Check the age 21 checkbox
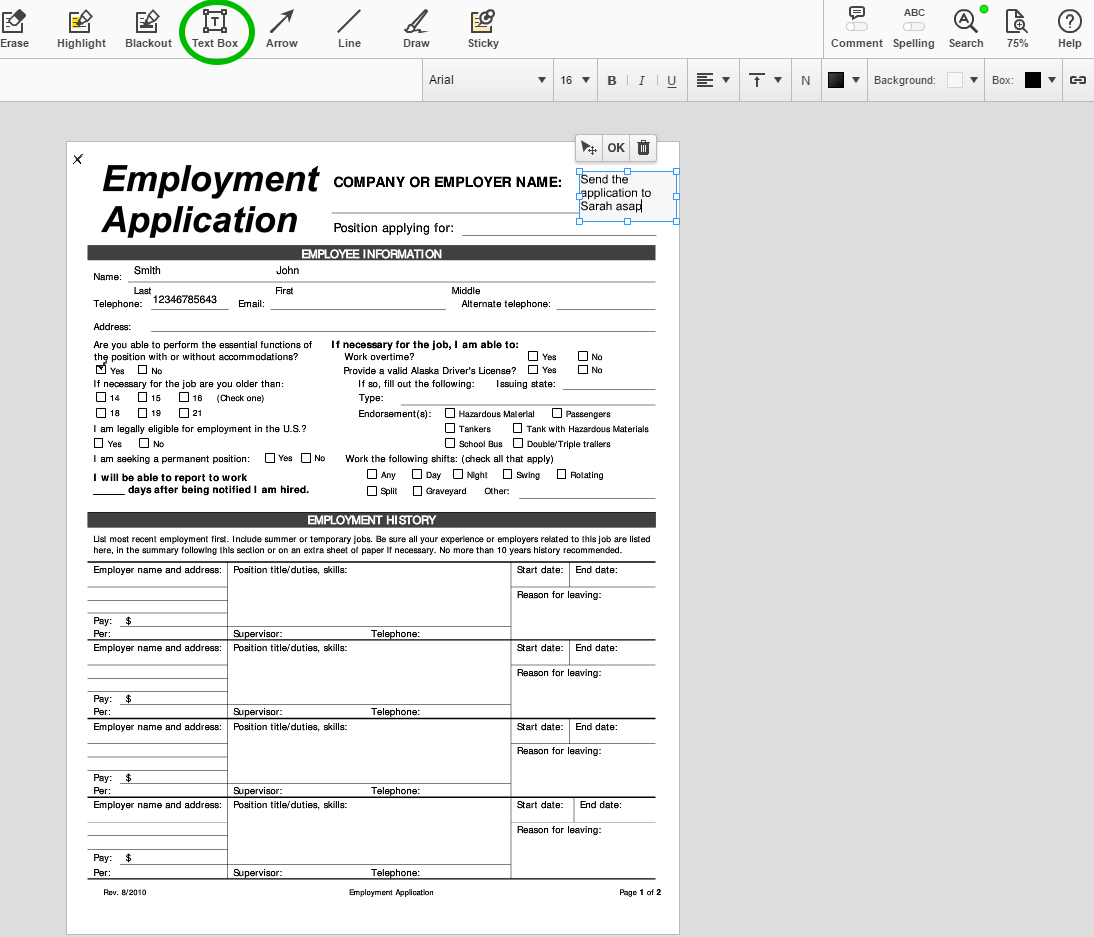Screen dimensions: 1094x937 183,412
